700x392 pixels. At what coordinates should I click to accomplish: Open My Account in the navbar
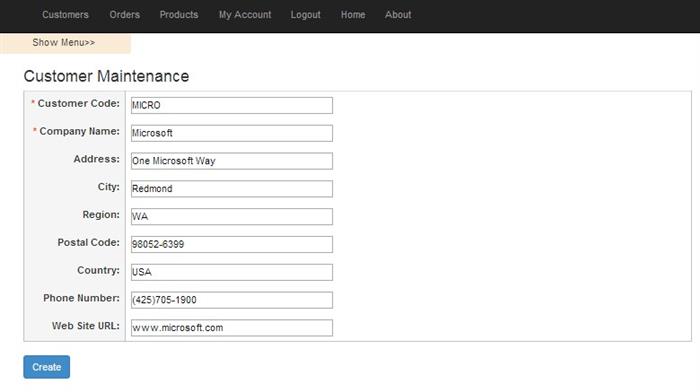[x=245, y=15]
